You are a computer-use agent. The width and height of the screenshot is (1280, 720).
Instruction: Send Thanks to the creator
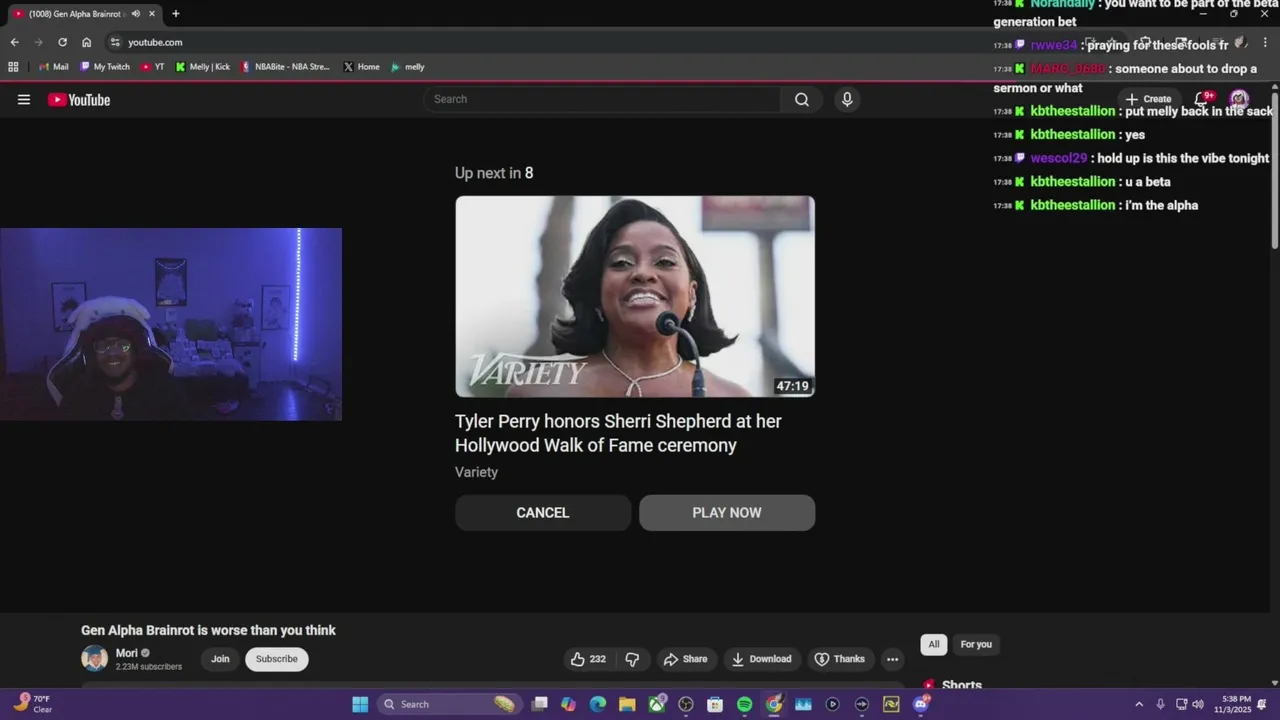840,659
